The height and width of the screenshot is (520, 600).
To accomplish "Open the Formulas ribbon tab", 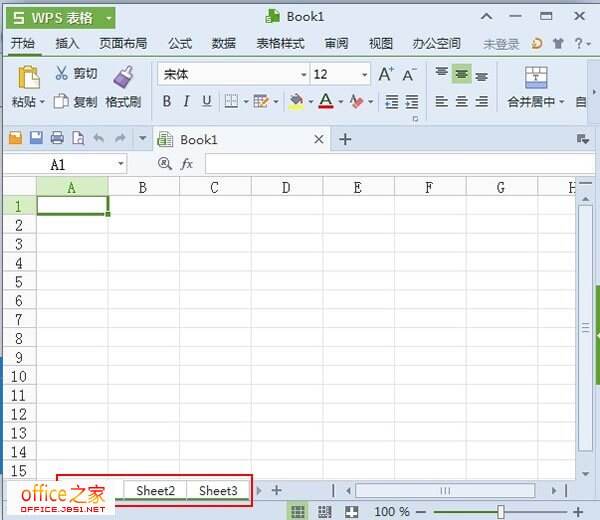I will 180,44.
